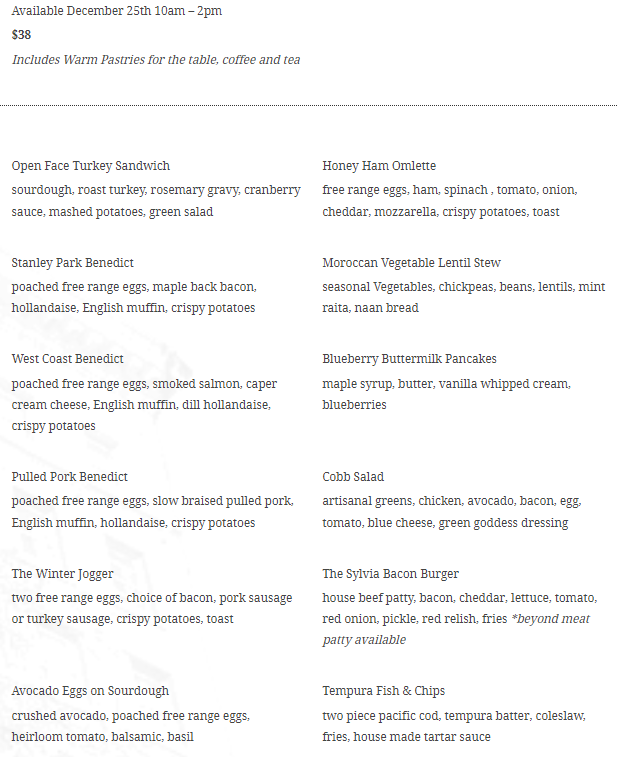Select the Stanley Park Benedict heading
The width and height of the screenshot is (618, 757).
72,263
